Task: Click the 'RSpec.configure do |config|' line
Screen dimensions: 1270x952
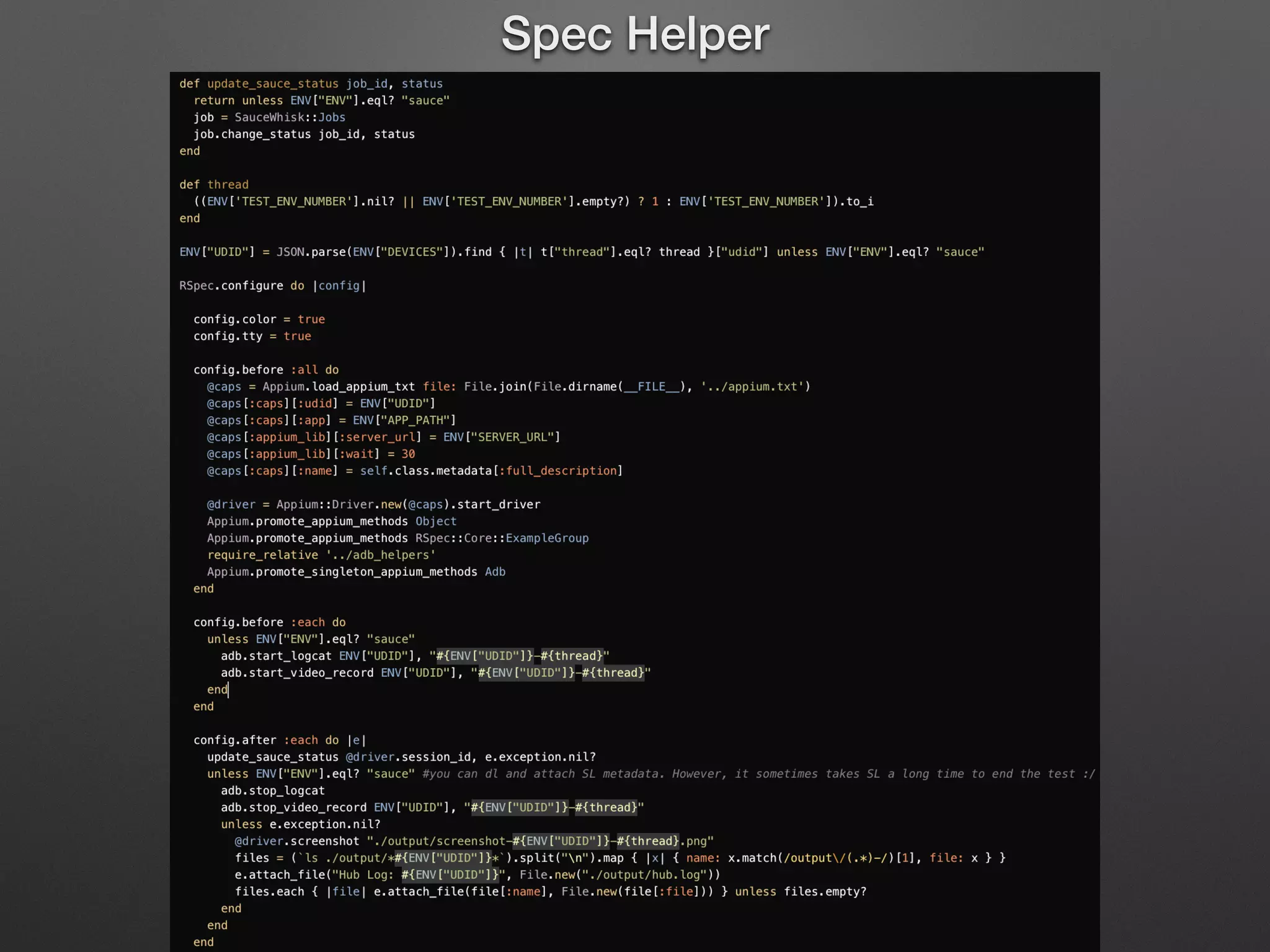Action: pyautogui.click(x=273, y=286)
